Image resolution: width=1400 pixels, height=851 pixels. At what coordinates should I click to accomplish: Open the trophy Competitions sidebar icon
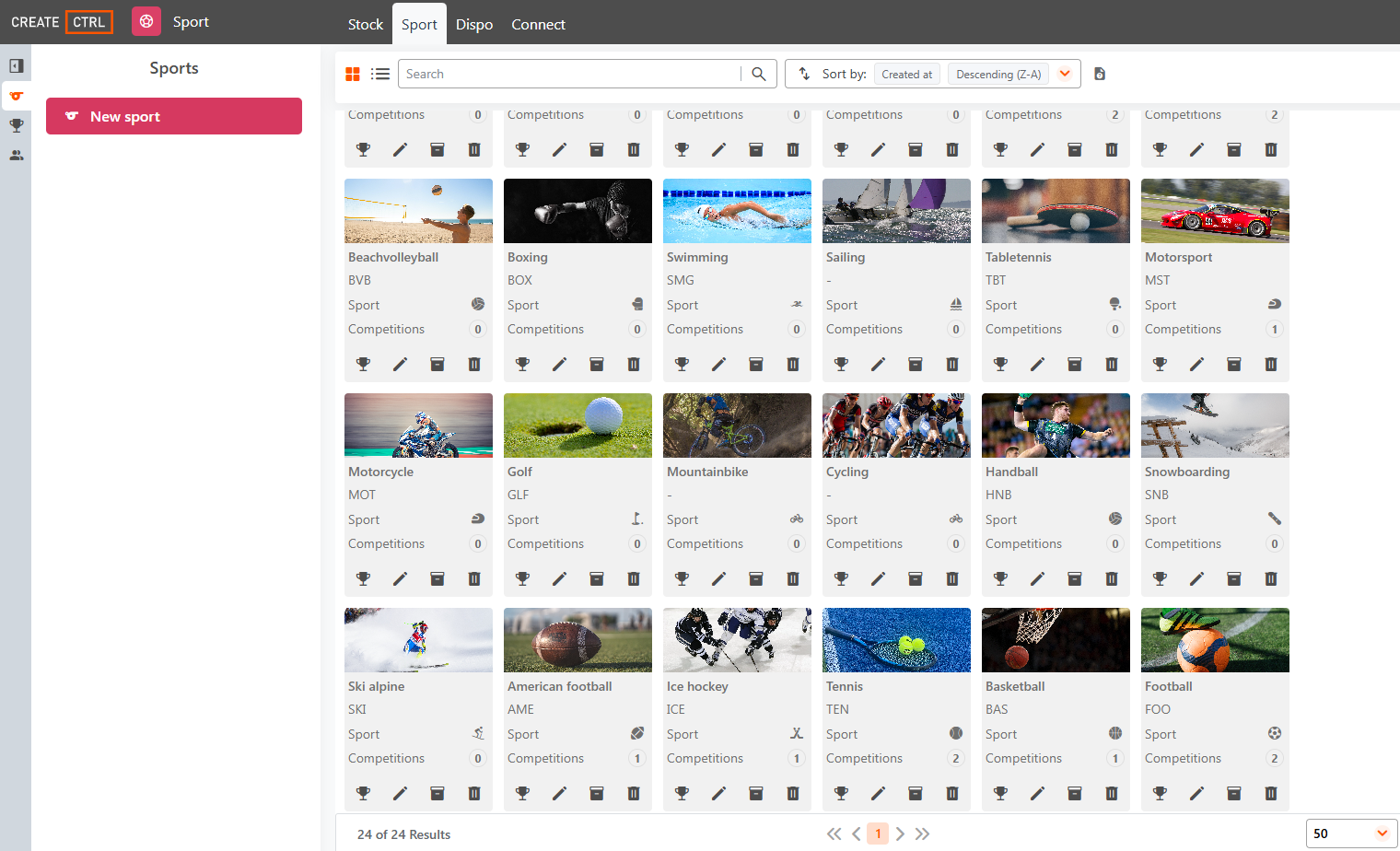(x=17, y=126)
